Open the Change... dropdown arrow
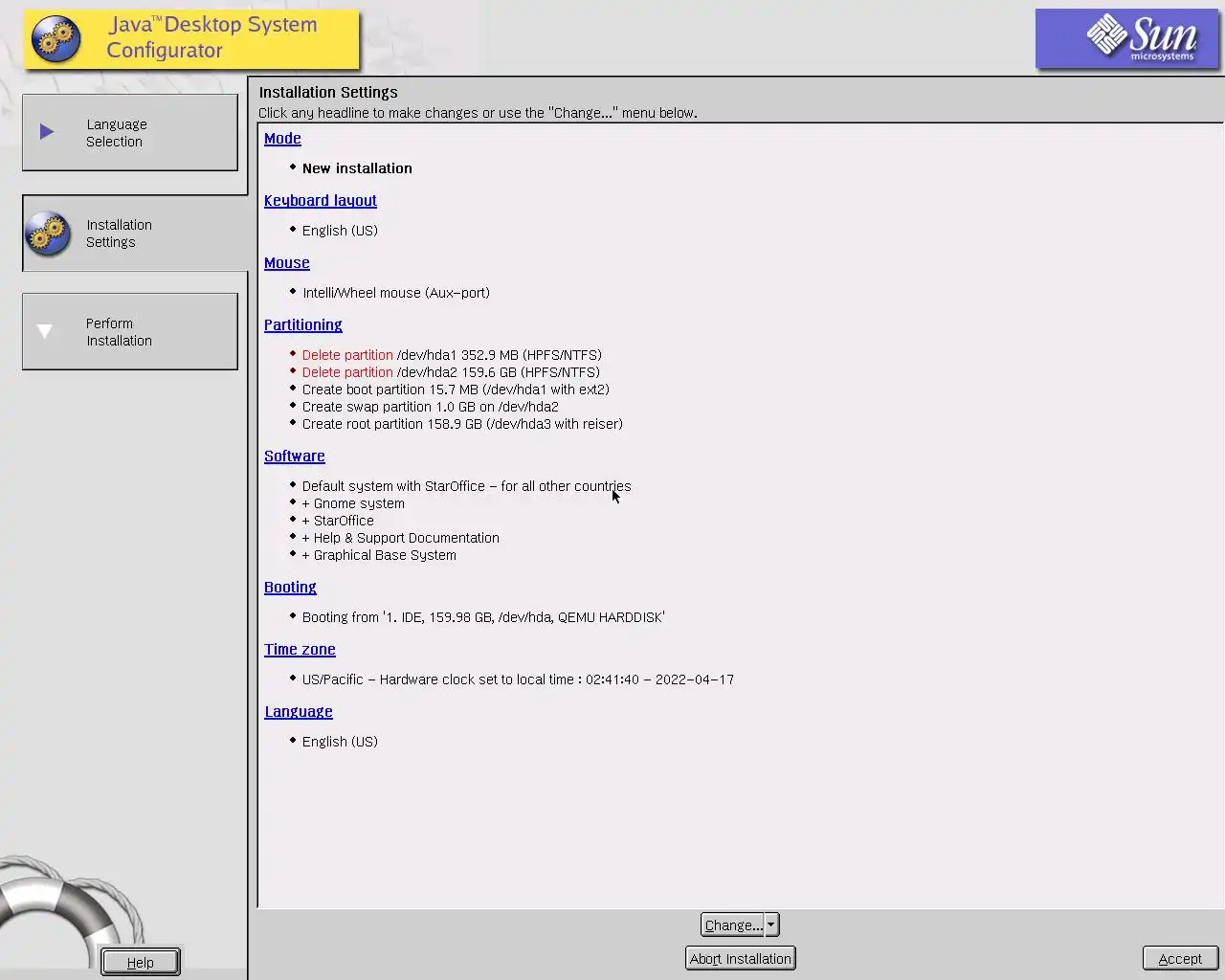This screenshot has height=980, width=1225. 772,924
